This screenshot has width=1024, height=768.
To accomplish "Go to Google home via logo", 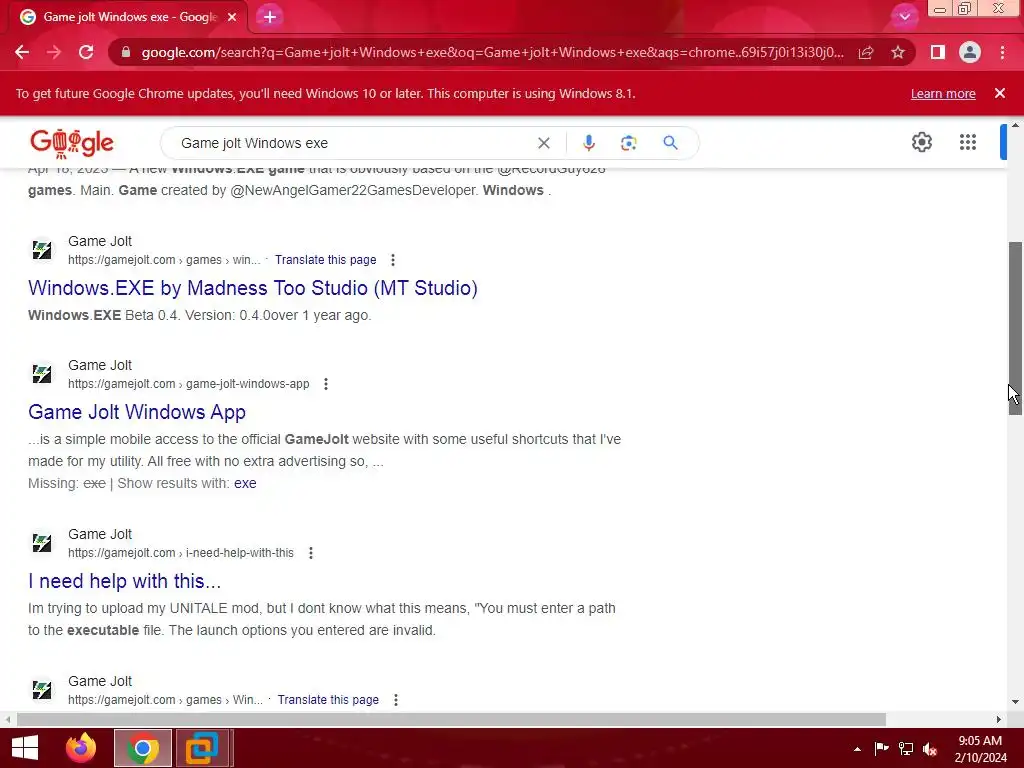I will [x=72, y=144].
